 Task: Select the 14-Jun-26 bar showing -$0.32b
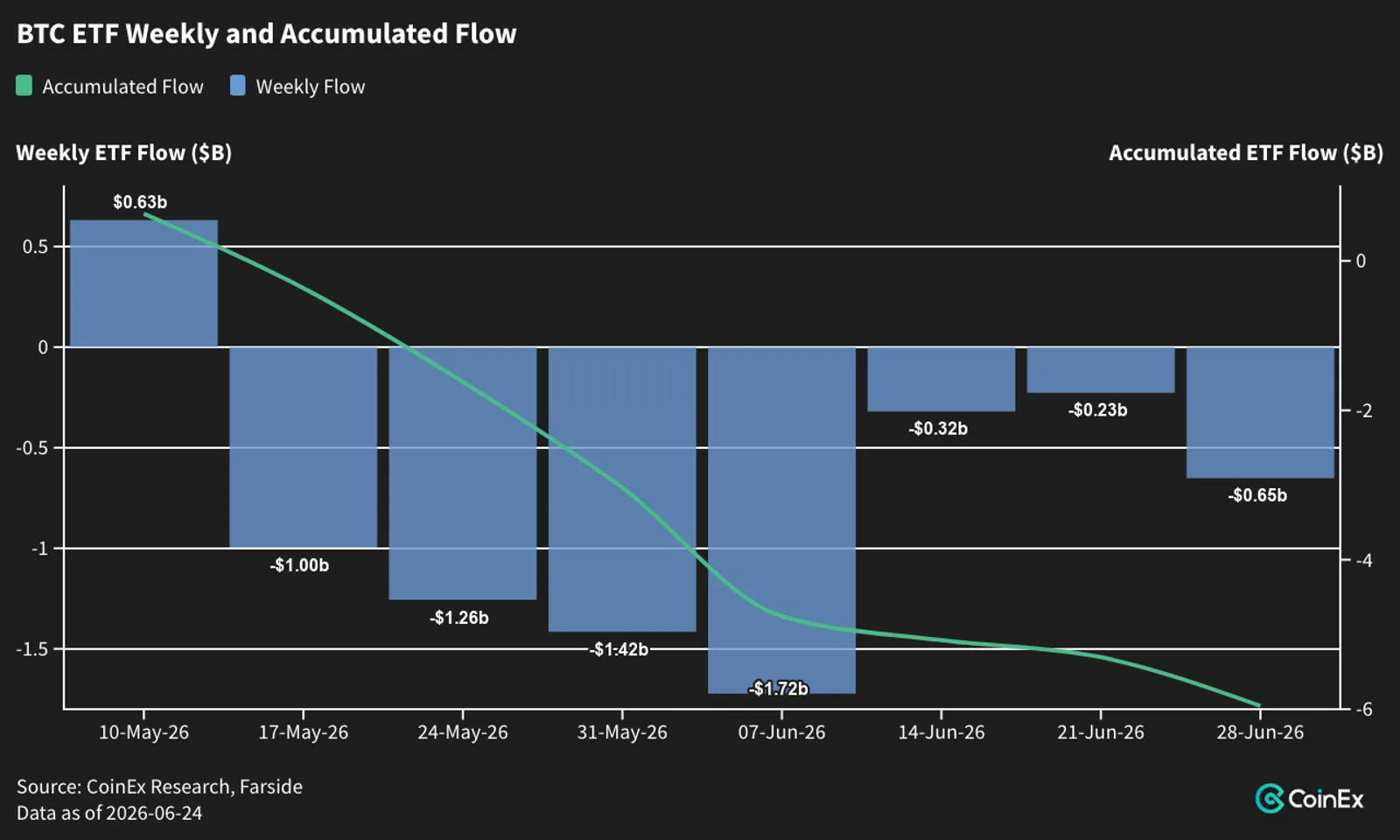(x=941, y=379)
